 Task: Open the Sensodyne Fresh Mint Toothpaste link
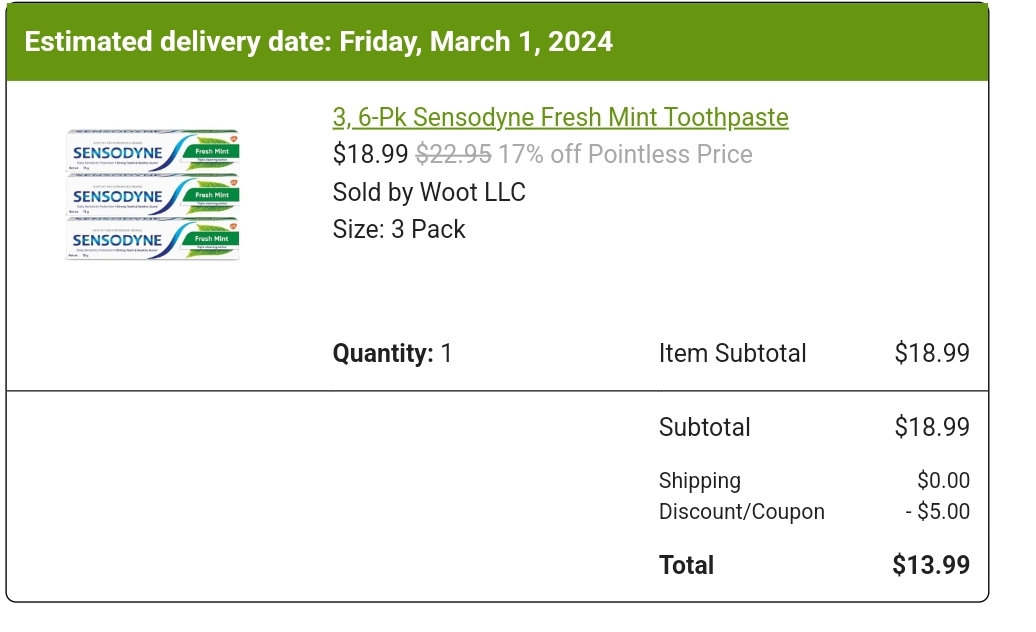point(560,118)
